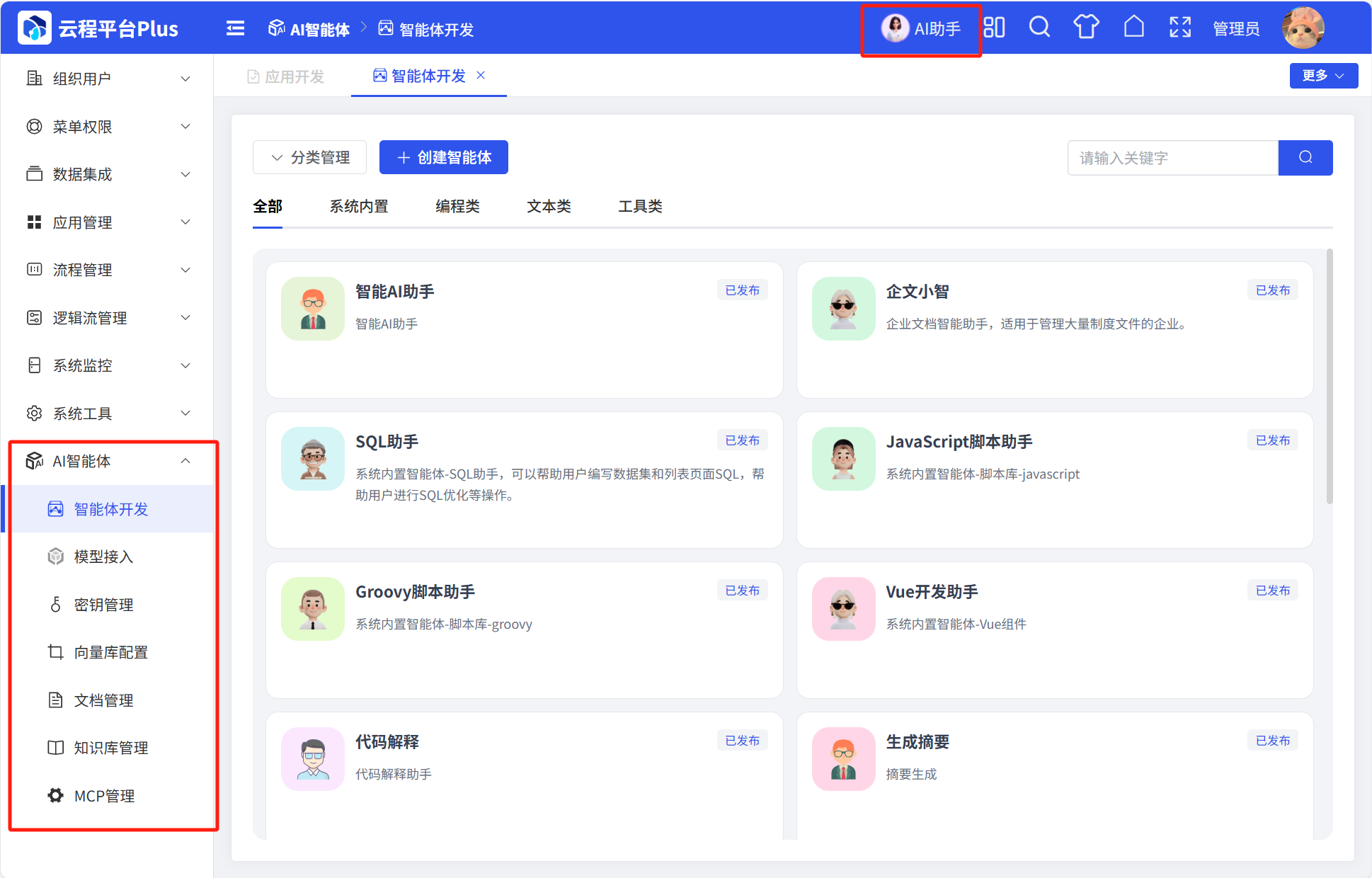Expand the 逻辑流管理 menu
The width and height of the screenshot is (1372, 878).
[x=107, y=318]
